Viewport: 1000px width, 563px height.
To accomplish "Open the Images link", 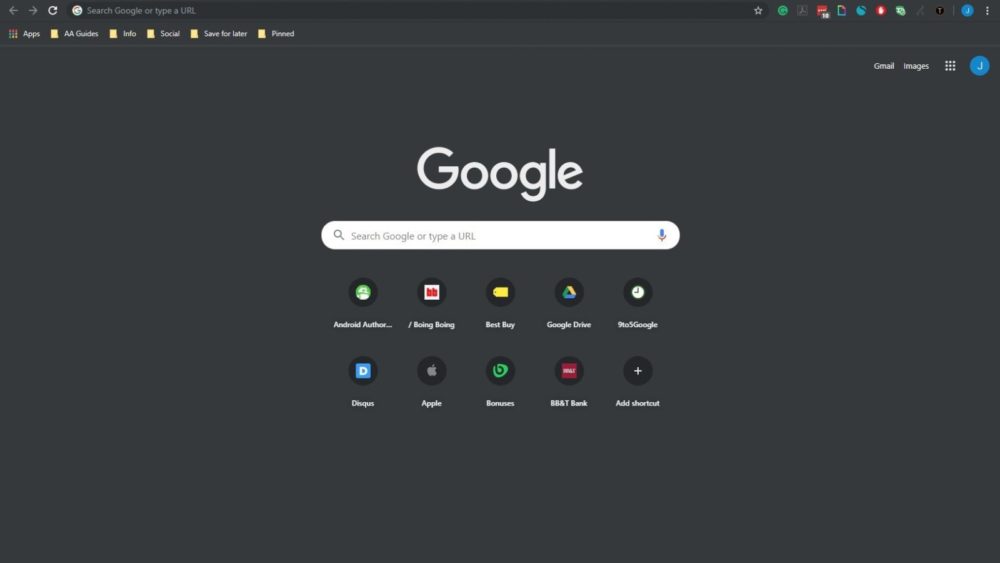I will pyautogui.click(x=916, y=66).
